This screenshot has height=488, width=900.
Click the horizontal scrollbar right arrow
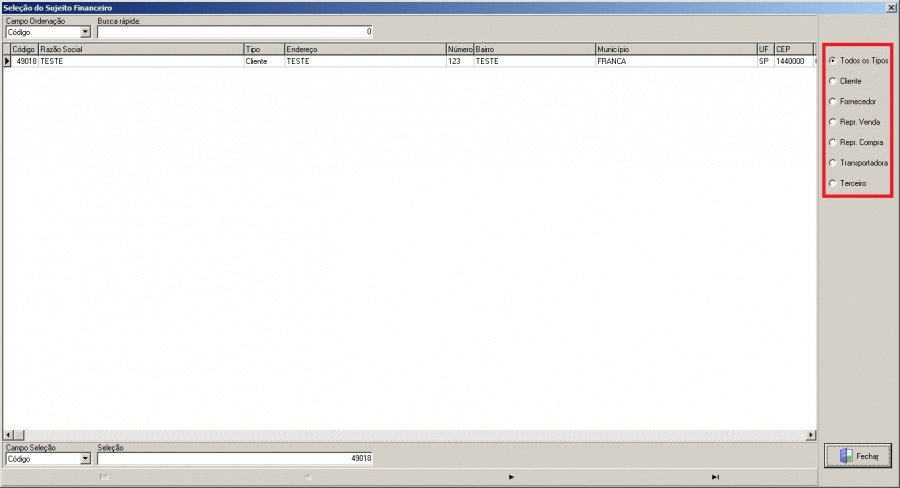811,435
